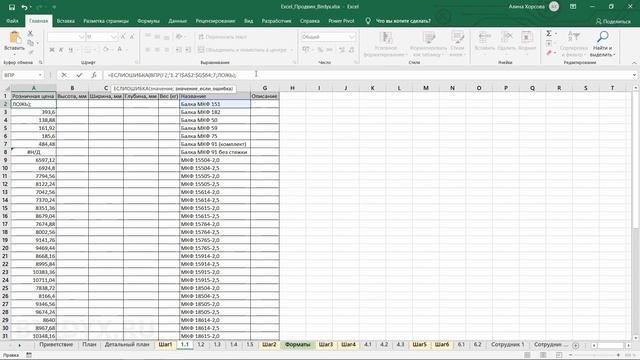Open Customize Quick Access Toolbar dropdown

54,7
